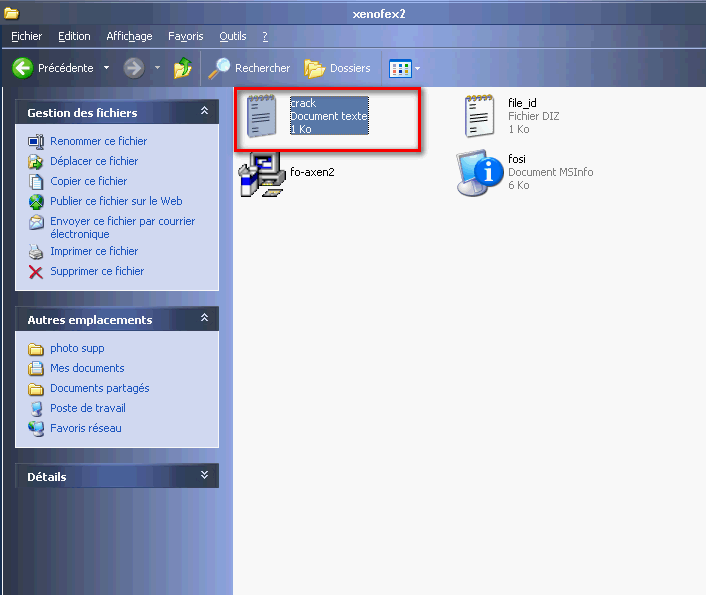This screenshot has width=706, height=595.
Task: Open Mes documents link
Action: pos(87,368)
